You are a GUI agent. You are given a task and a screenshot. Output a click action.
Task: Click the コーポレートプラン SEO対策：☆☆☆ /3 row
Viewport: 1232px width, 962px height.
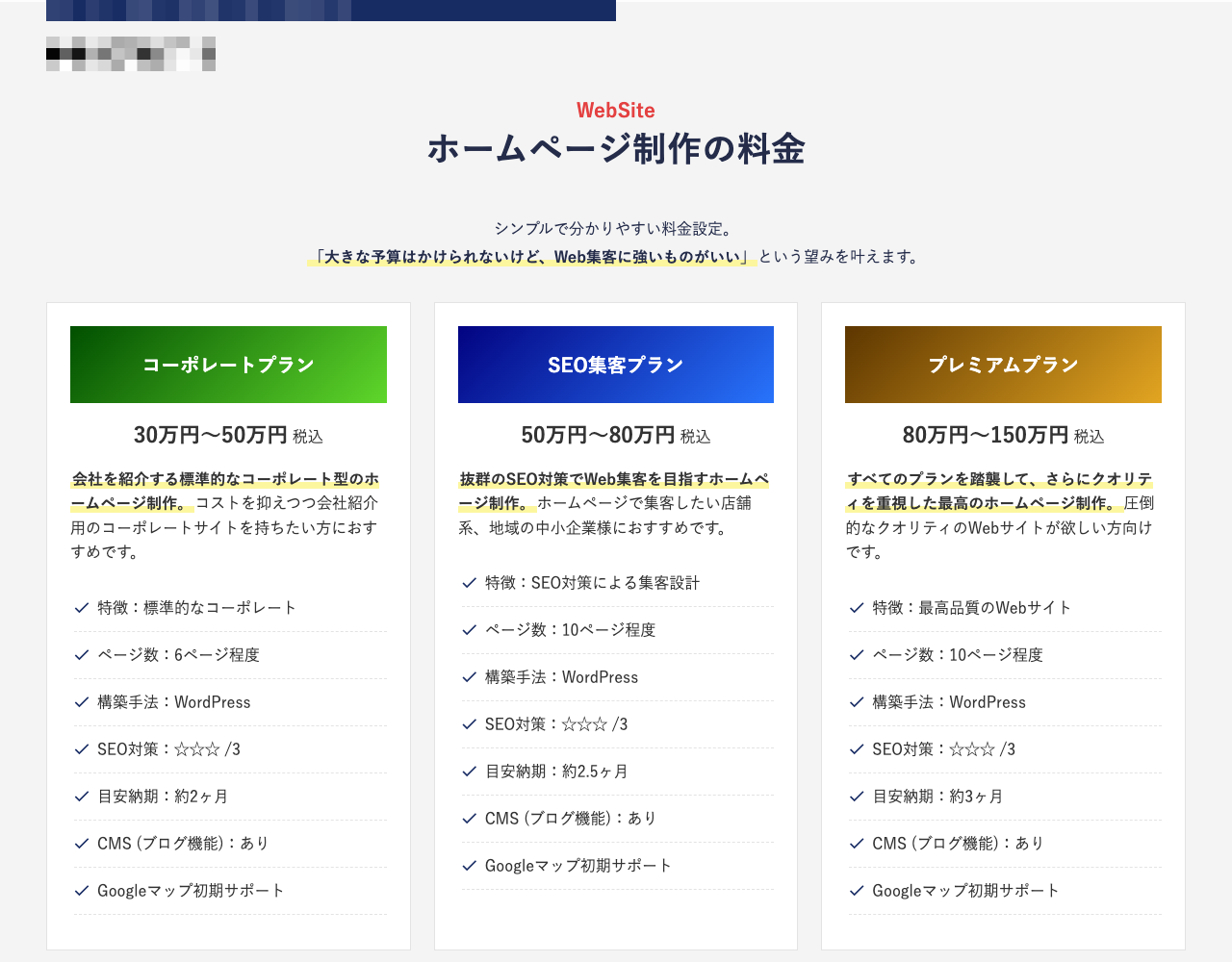[x=230, y=749]
